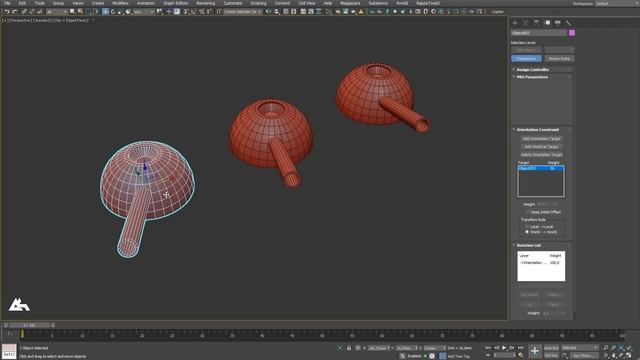Toggle Snaps in main toolbar
This screenshot has height=360, width=640.
pos(186,12)
